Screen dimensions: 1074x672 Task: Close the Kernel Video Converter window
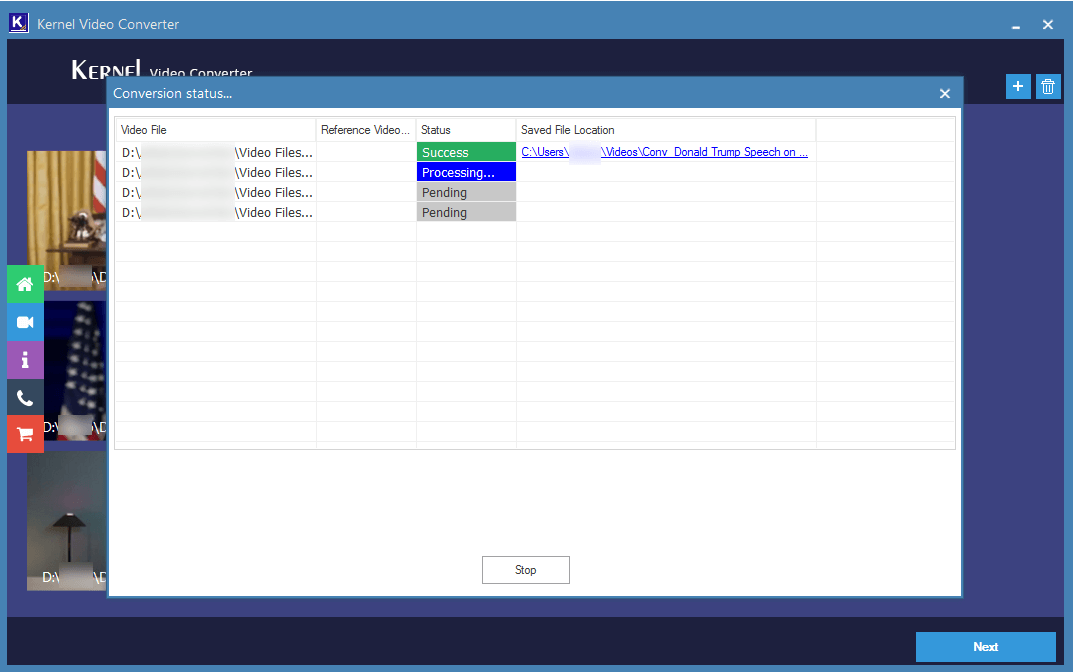click(1047, 25)
